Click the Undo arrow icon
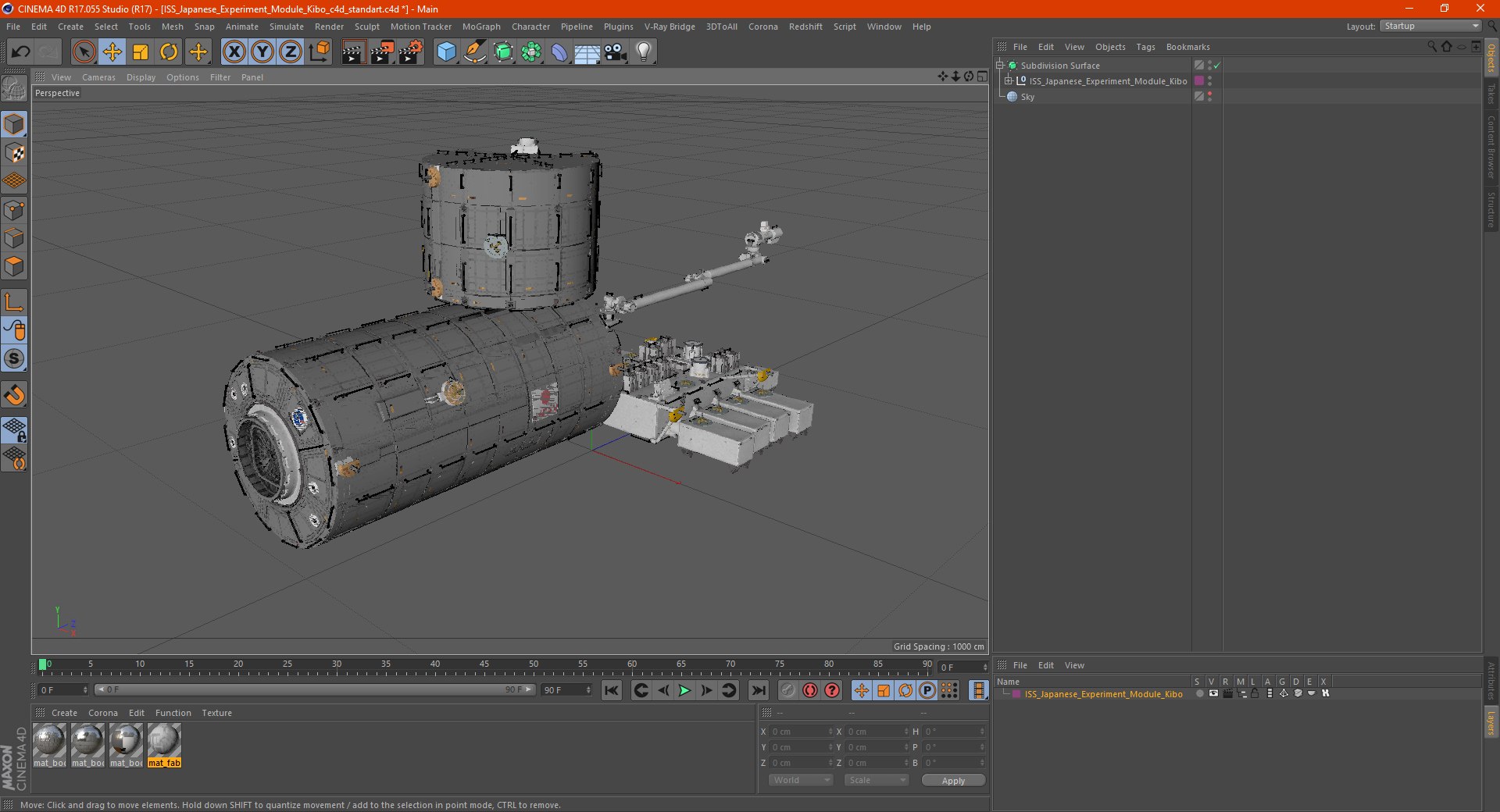 point(21,52)
